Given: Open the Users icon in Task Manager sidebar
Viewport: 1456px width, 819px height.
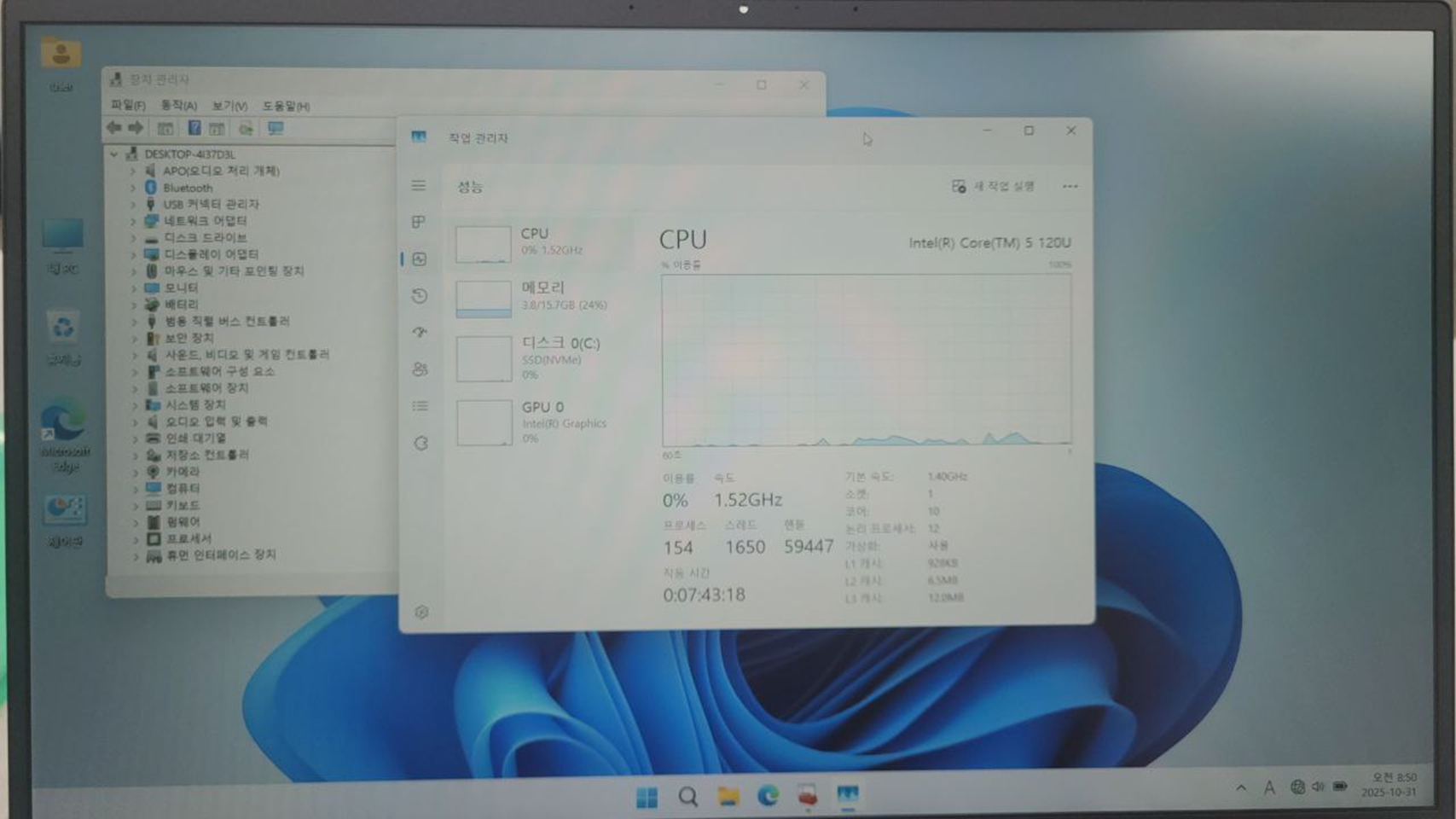Looking at the screenshot, I should pyautogui.click(x=420, y=369).
